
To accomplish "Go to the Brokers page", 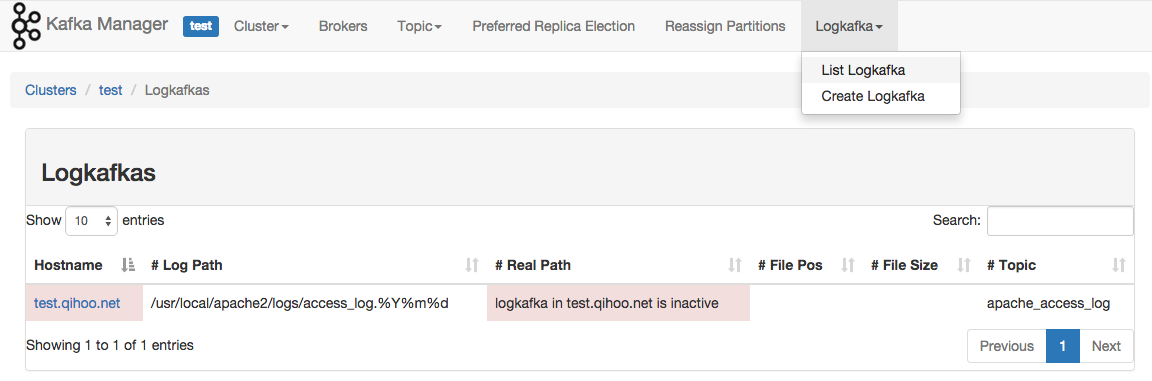I will [343, 26].
